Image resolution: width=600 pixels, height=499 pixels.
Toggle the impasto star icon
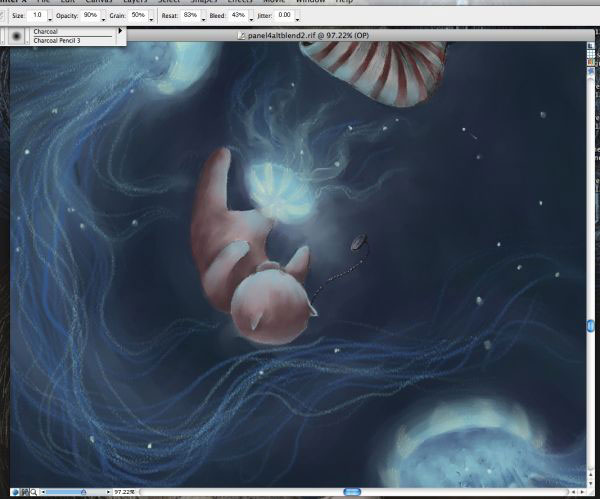click(591, 72)
